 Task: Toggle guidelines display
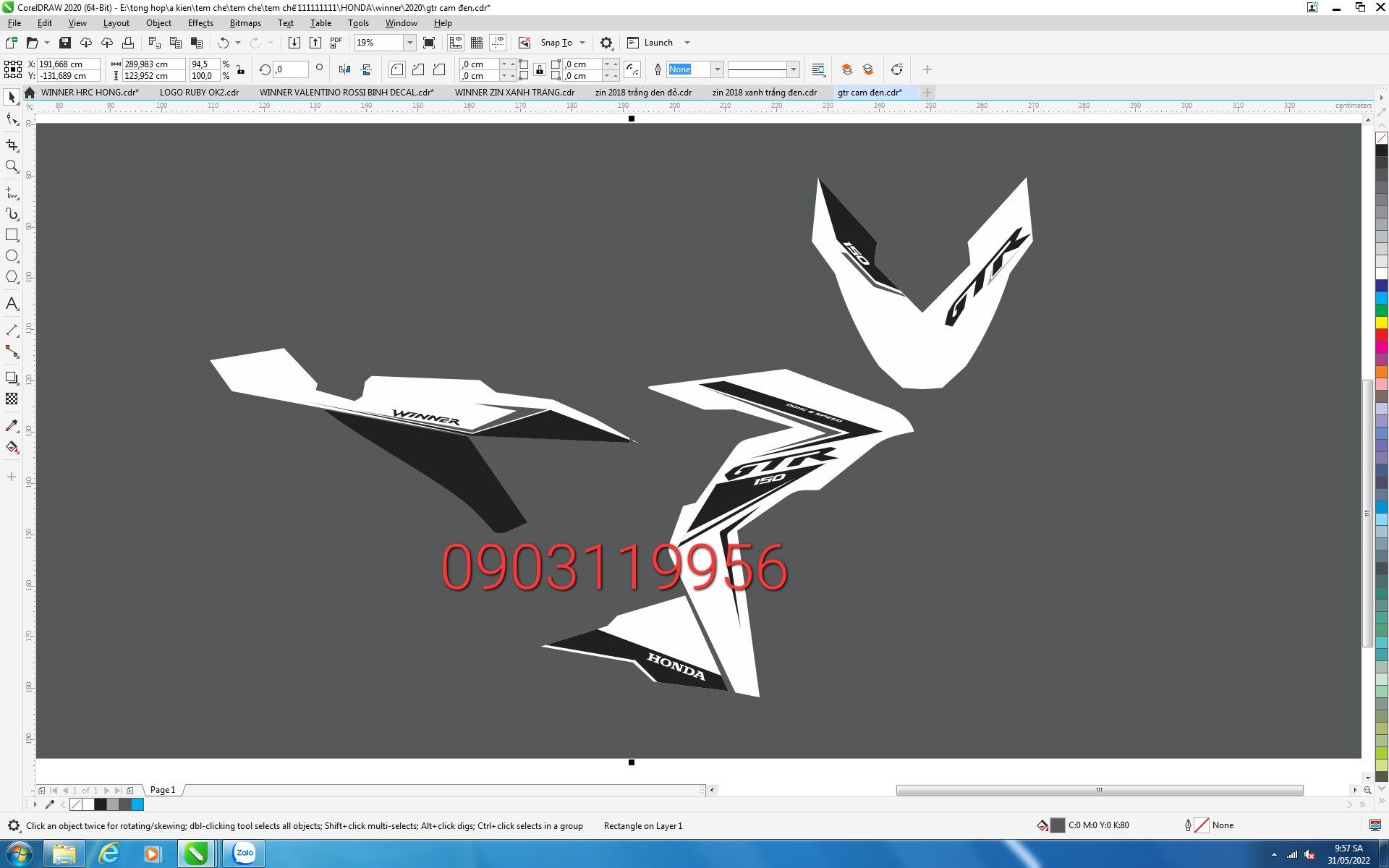pos(498,43)
